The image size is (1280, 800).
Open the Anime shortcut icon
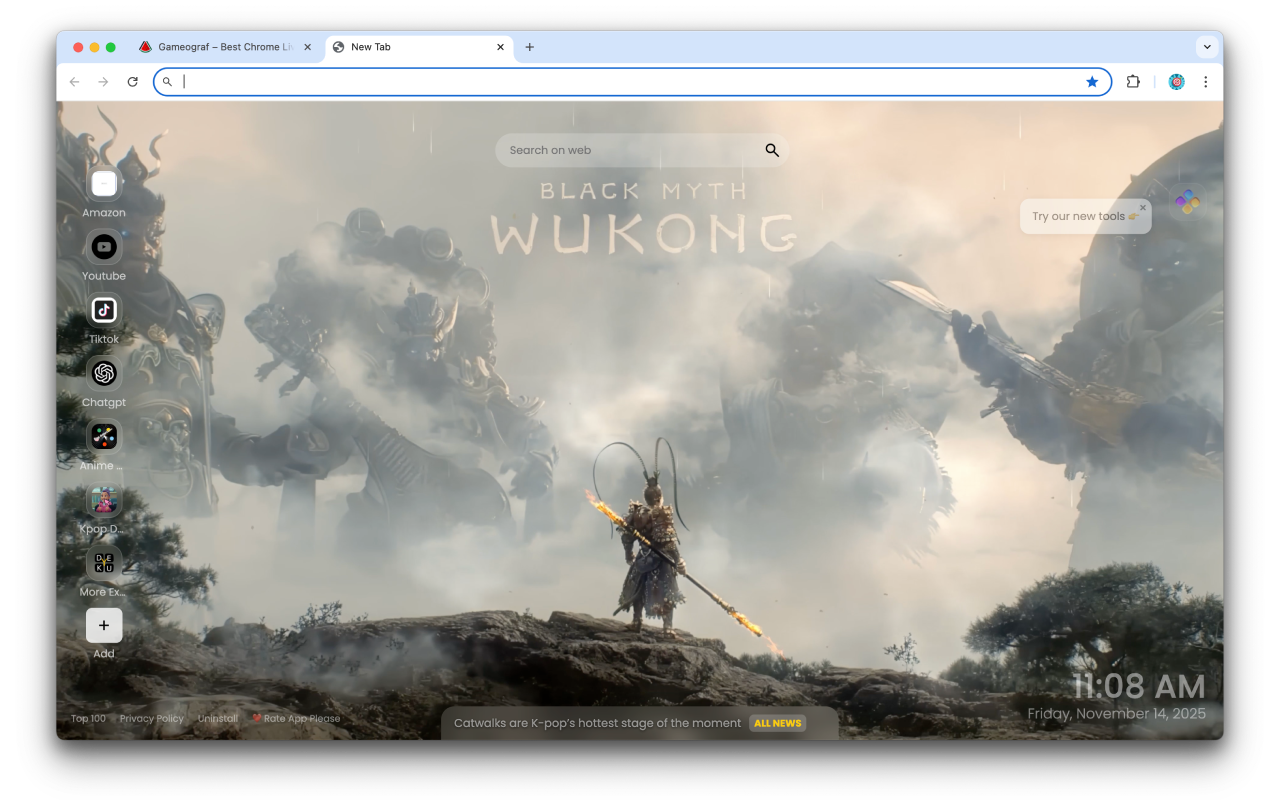(x=104, y=436)
